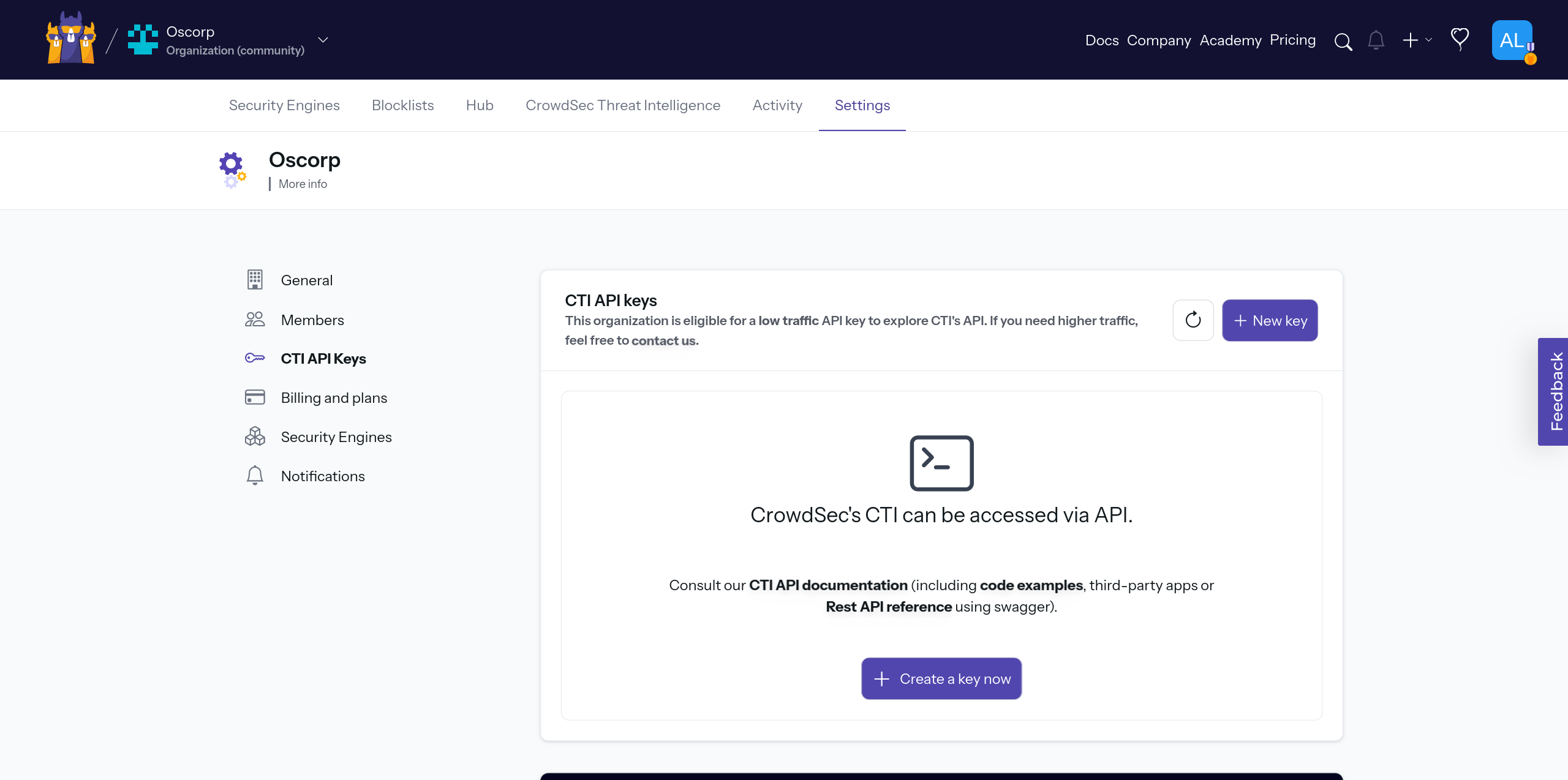Click the Billing and plans sidebar icon
The image size is (1568, 780).
(x=255, y=397)
